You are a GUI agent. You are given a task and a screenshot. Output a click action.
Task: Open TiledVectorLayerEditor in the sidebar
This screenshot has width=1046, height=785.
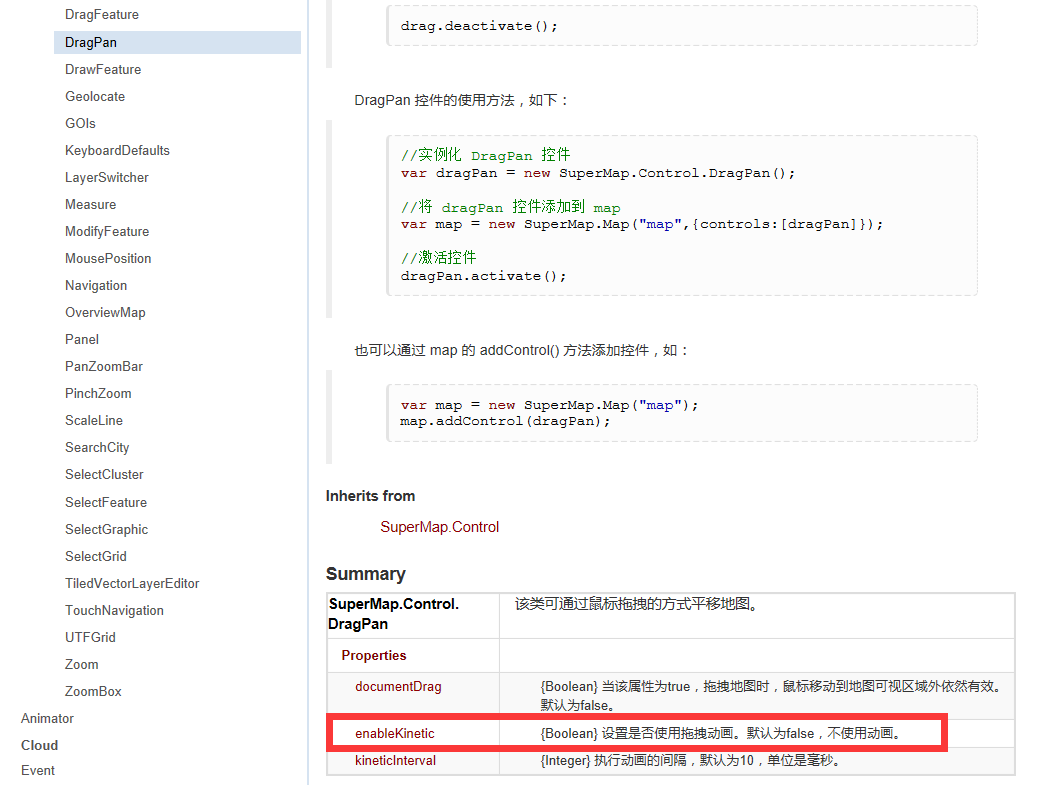[x=132, y=584]
